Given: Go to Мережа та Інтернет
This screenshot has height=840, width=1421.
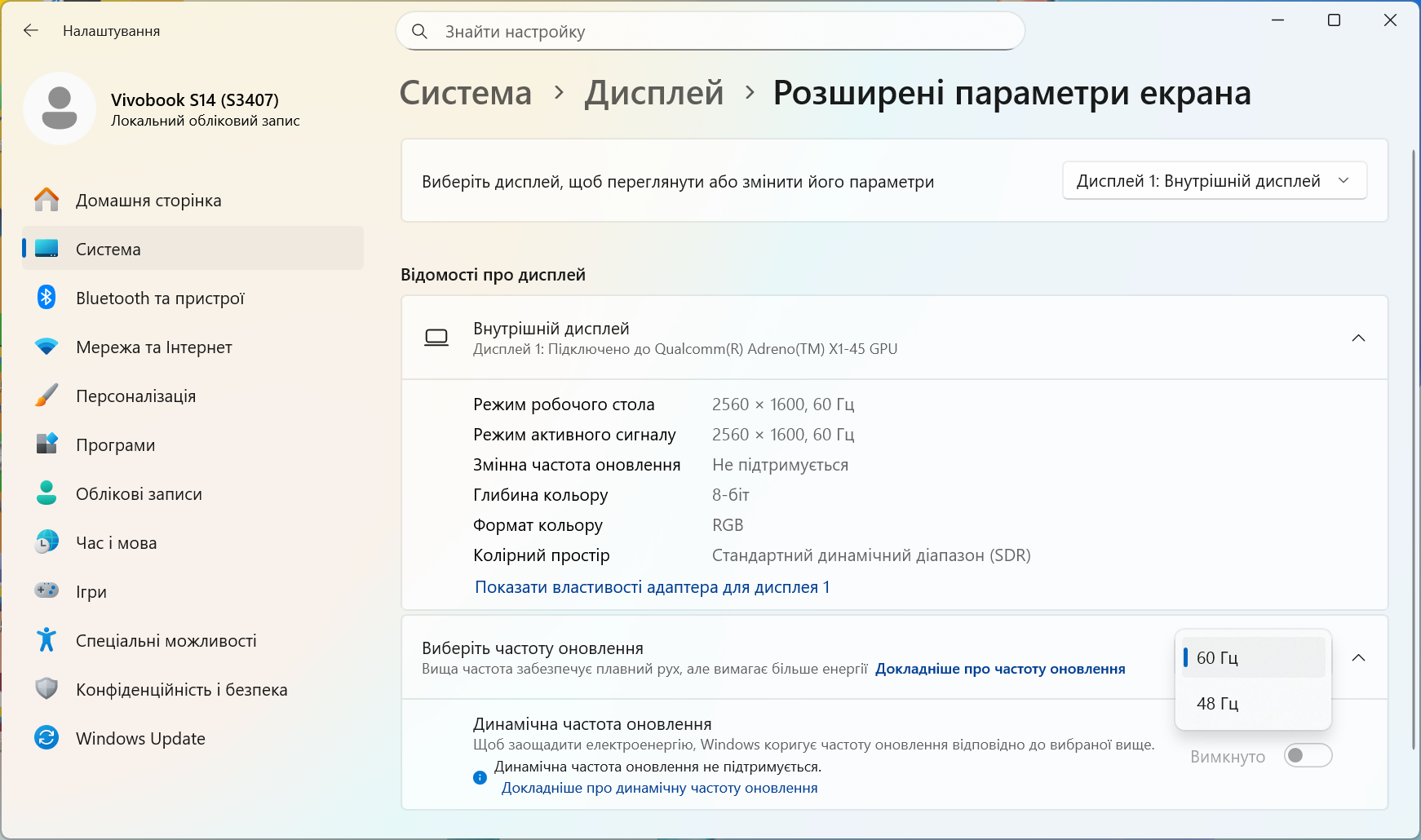Looking at the screenshot, I should click(193, 347).
